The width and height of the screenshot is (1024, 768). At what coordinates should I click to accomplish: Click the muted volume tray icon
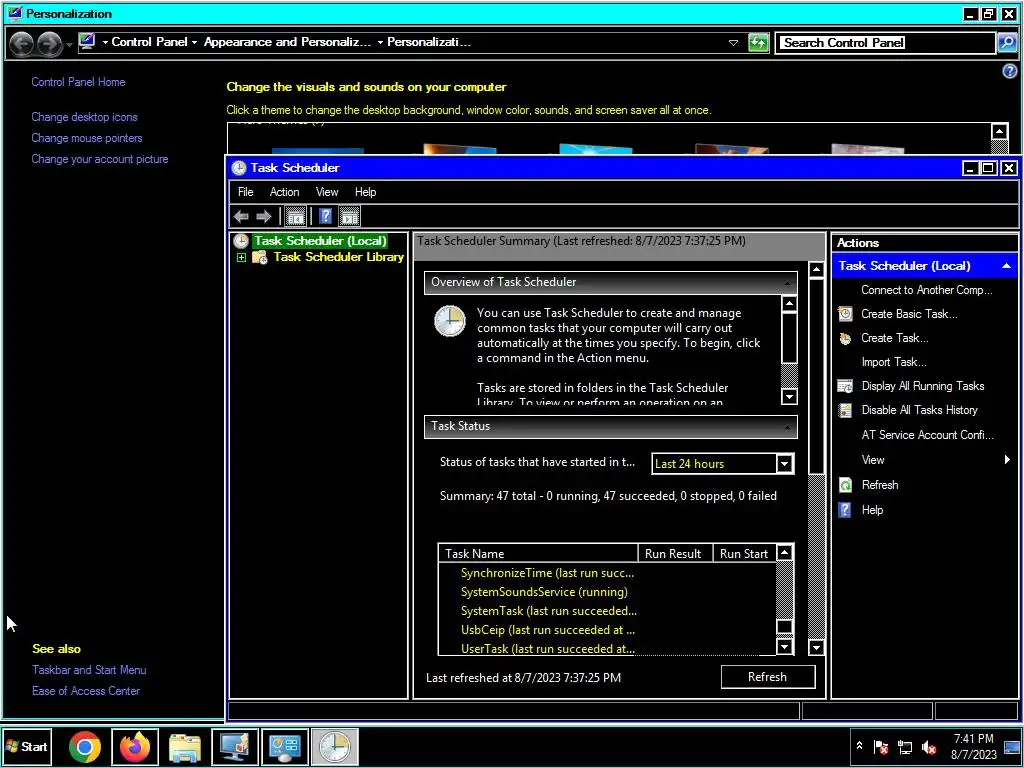(x=928, y=747)
